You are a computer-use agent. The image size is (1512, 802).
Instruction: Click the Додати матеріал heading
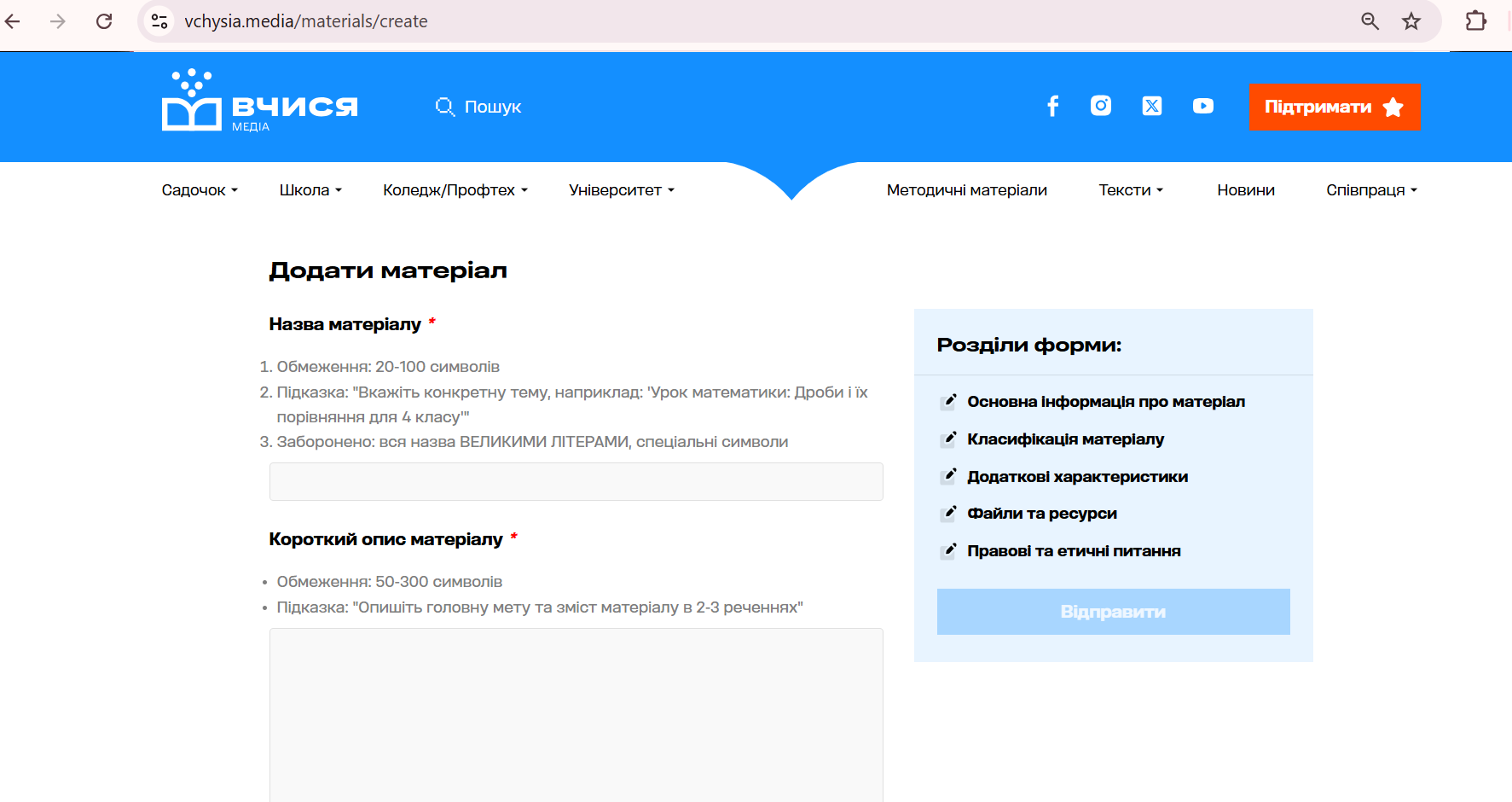pos(388,270)
